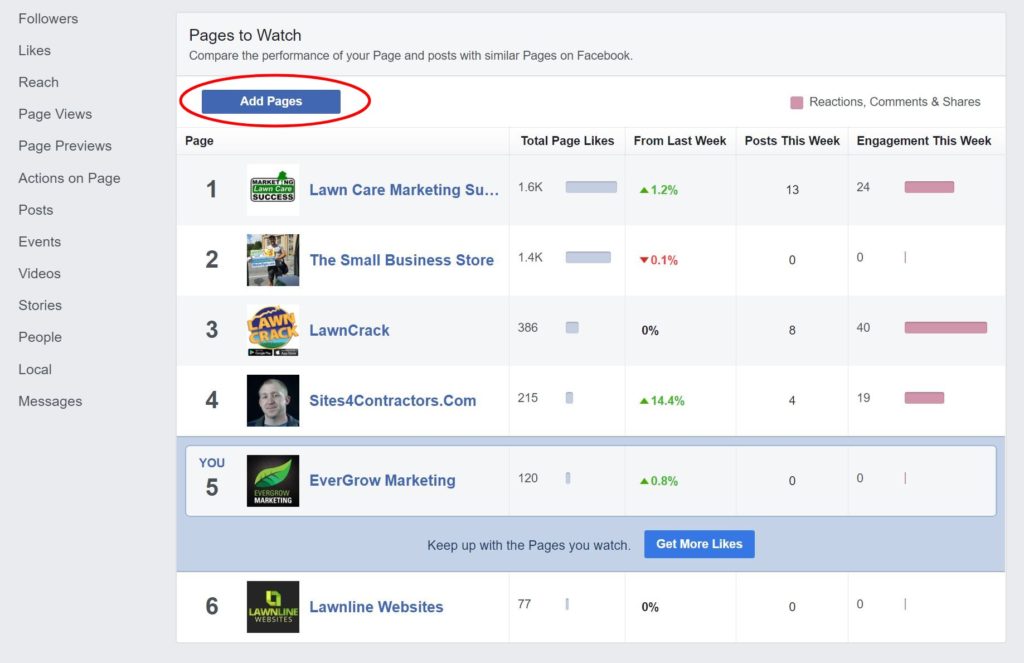Click Lawn Care Marketing's pink engagement bar
Screen dimensions: 1024x663
929,187
